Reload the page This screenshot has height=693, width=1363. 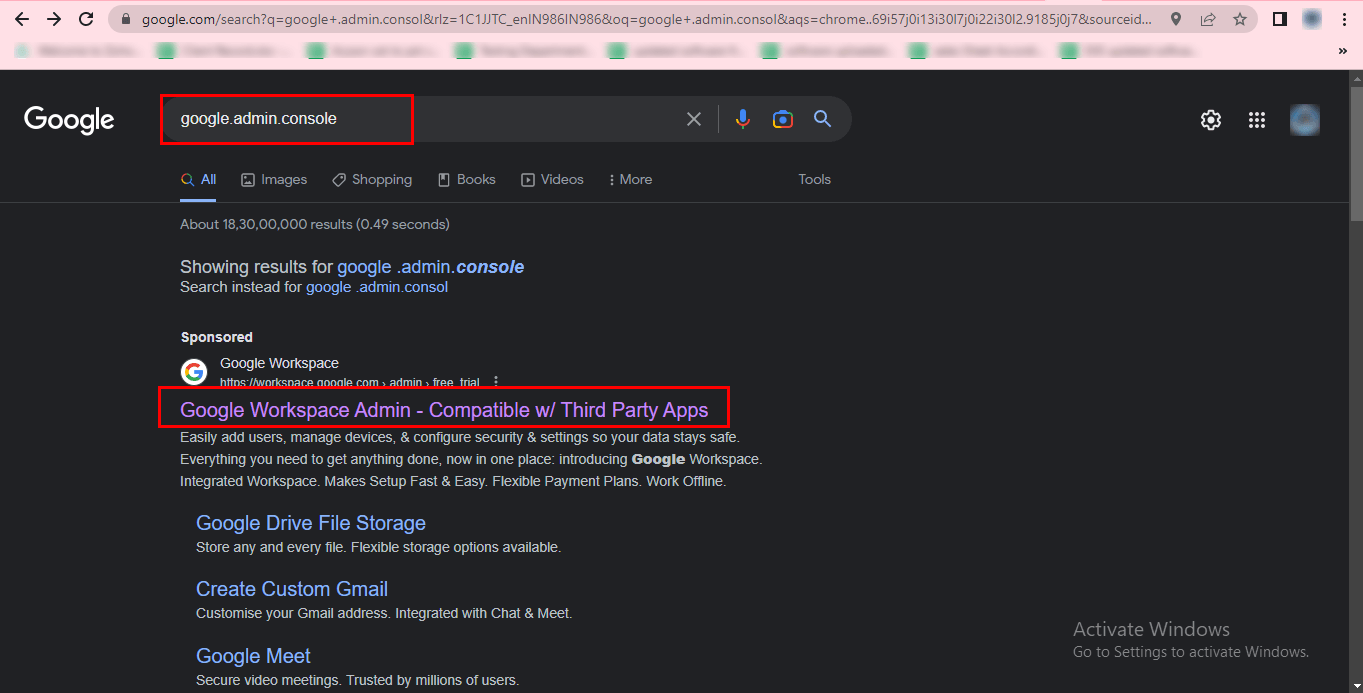tap(86, 19)
